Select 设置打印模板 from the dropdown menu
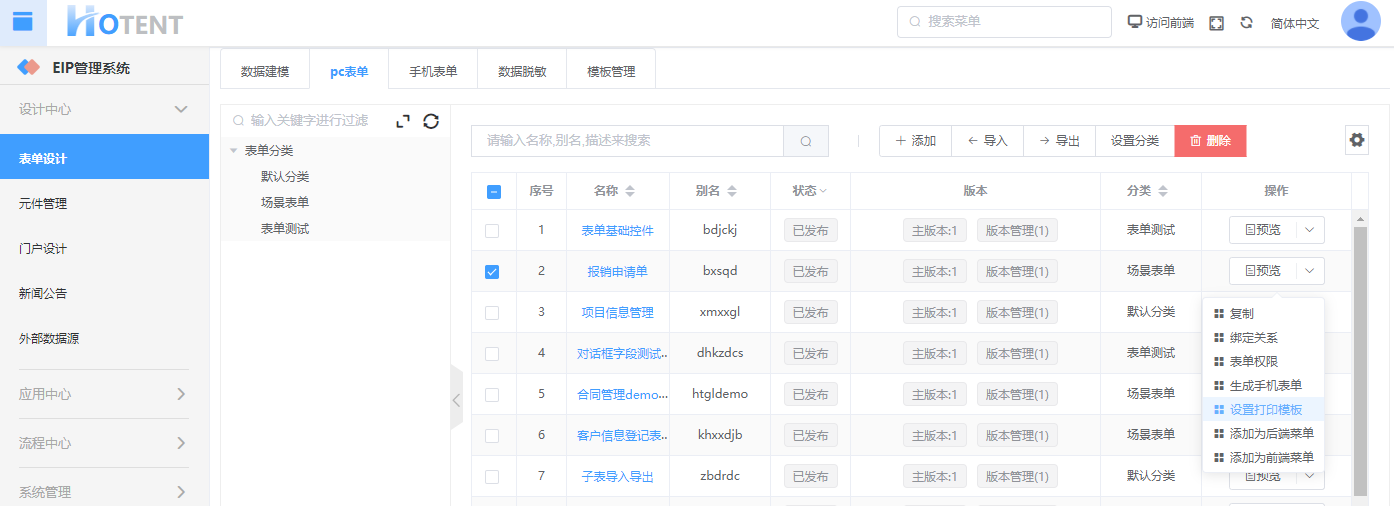Viewport: 1394px width, 506px height. point(1265,409)
